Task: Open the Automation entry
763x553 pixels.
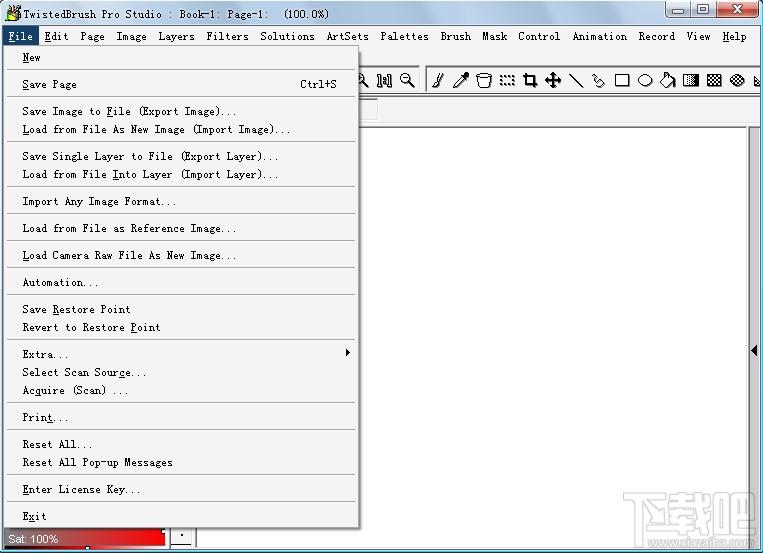Action: point(181,282)
